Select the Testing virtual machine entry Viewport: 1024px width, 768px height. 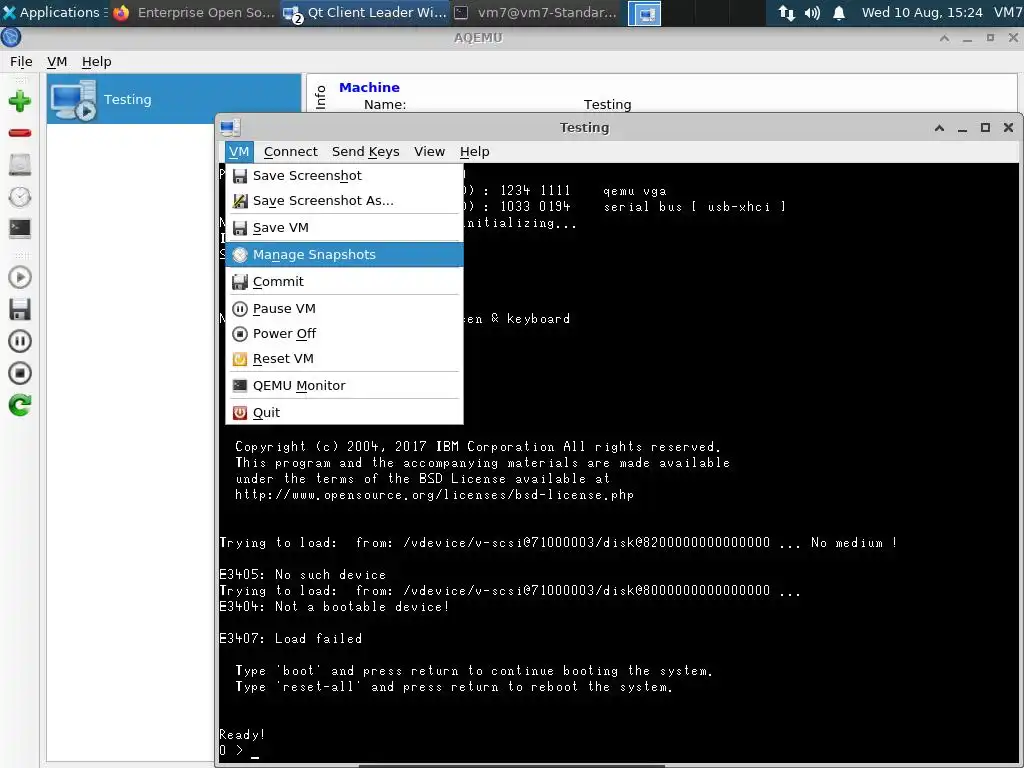pos(174,99)
